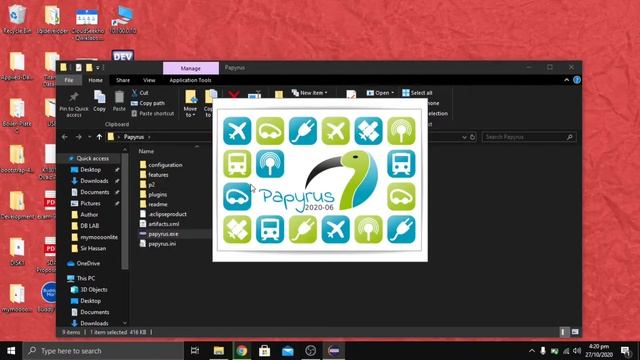Open the Recycle Bin desktop icon
This screenshot has height=360, width=640.
17,19
